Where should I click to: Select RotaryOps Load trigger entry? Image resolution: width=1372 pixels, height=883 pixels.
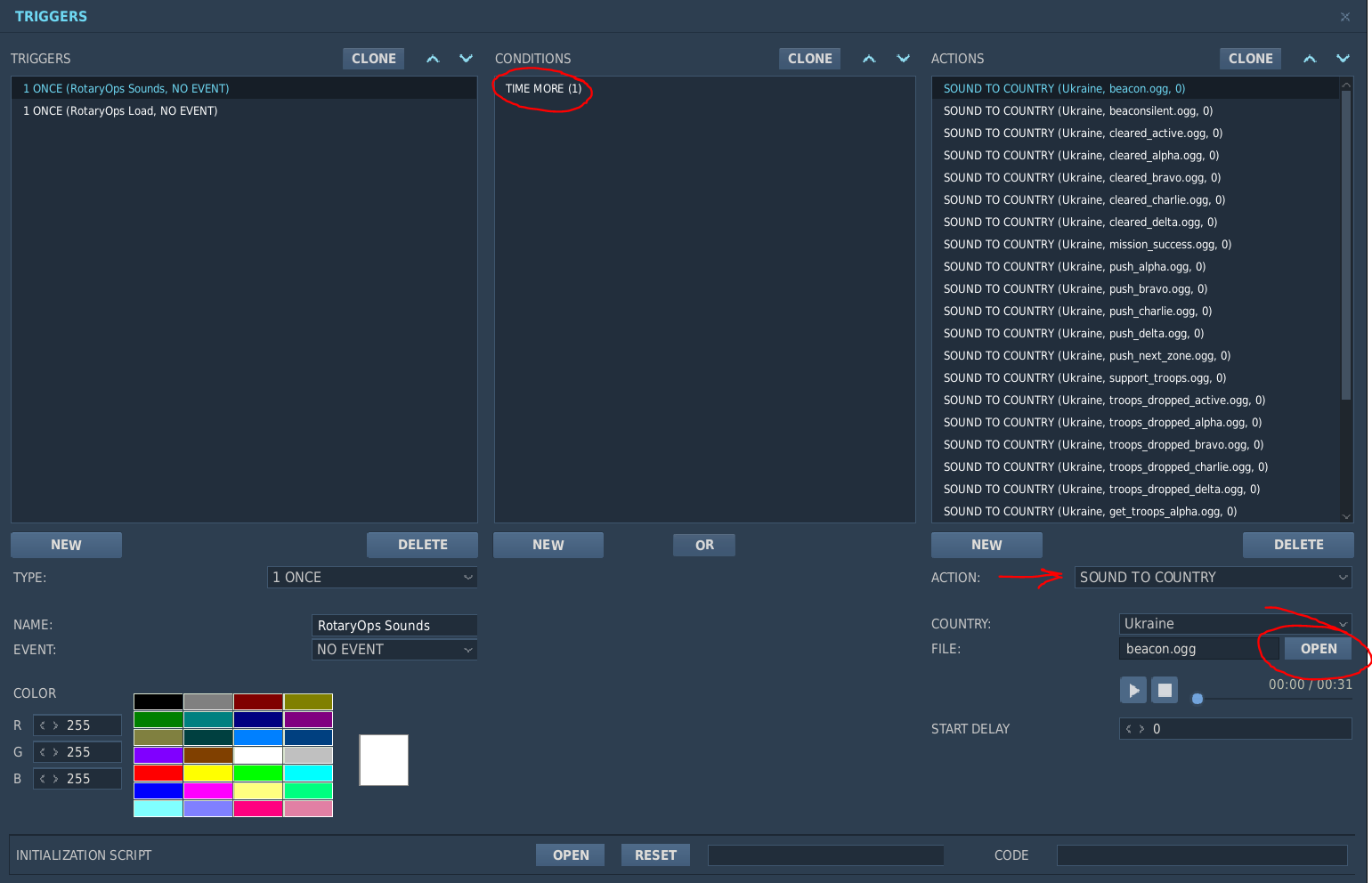(x=120, y=111)
